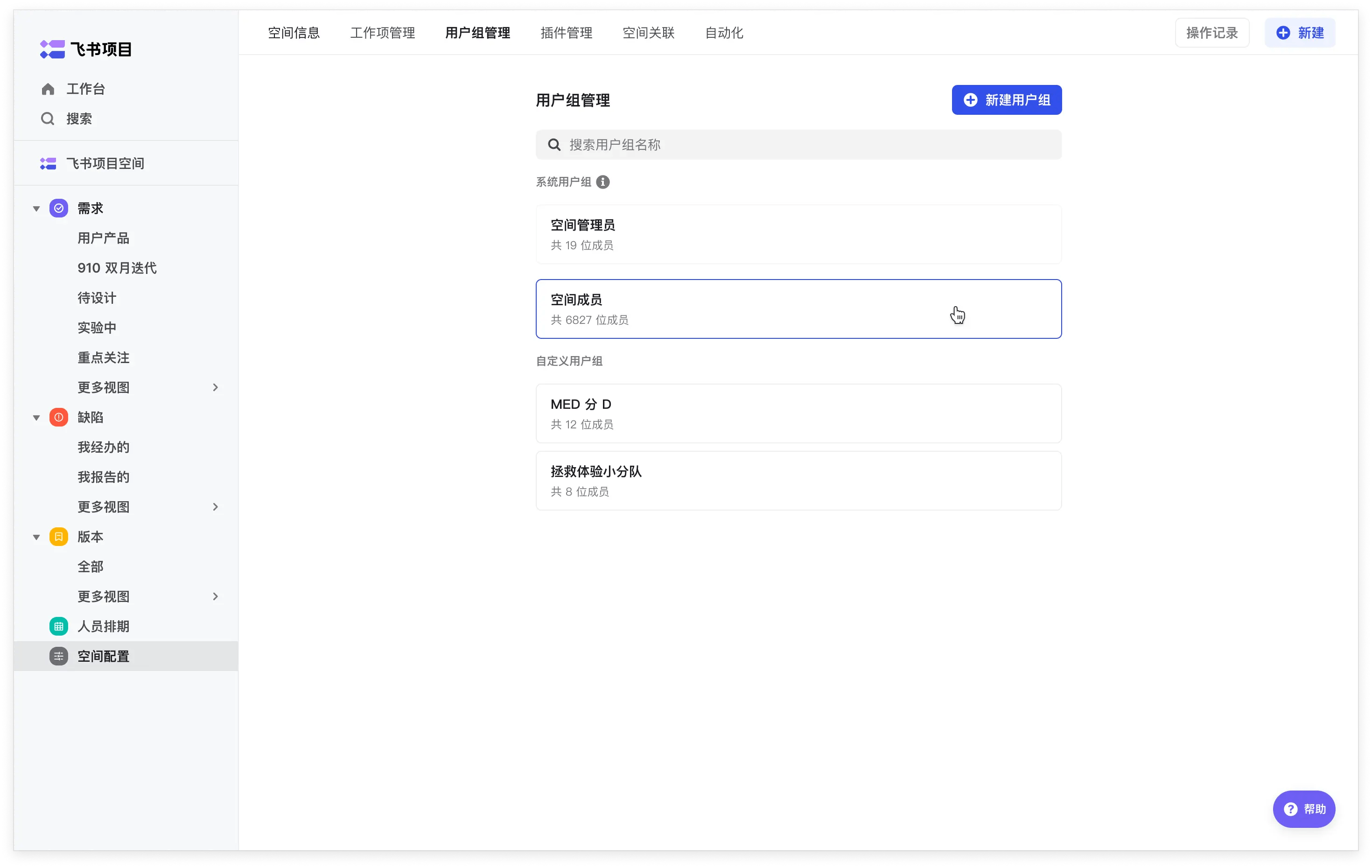Click the 搜索 magnifier icon in sidebar
Image resolution: width=1372 pixels, height=868 pixels.
[48, 119]
